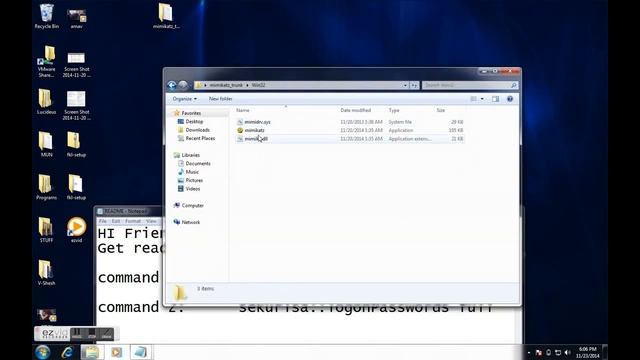Select the MUN desktop folder
Image resolution: width=640 pixels, height=360 pixels.
pyautogui.click(x=46, y=144)
